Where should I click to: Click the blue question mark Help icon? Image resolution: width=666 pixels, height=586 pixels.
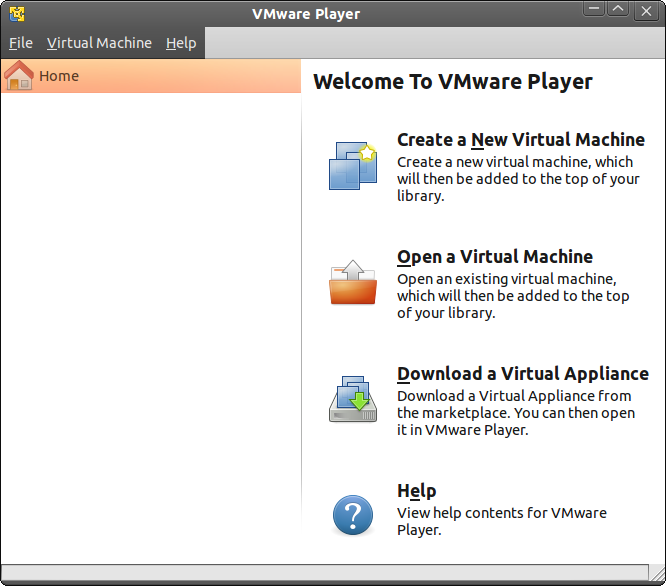(353, 515)
